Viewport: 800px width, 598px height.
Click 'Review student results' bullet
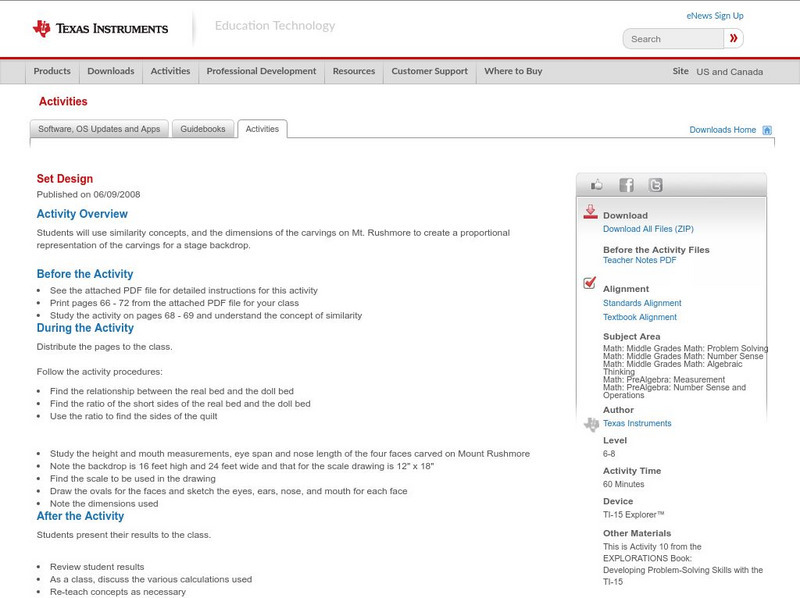[97, 567]
